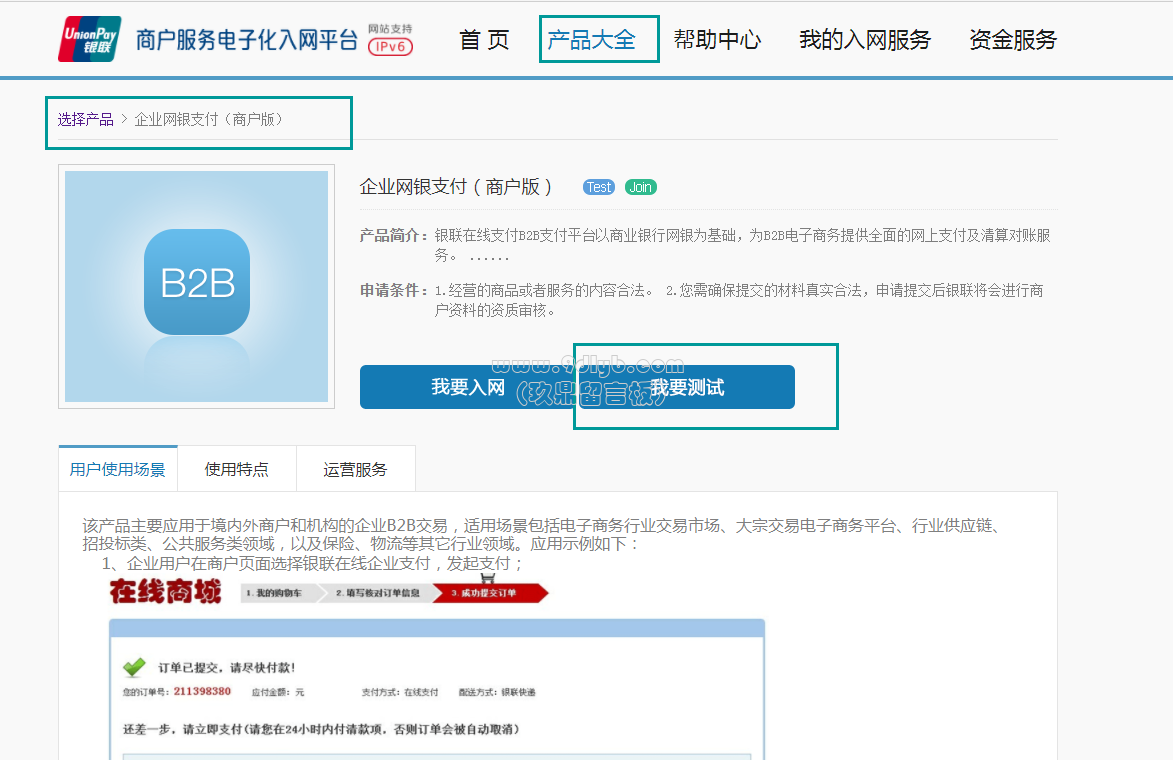Click the 商户服务电子化入网平台 site title
Image resolution: width=1173 pixels, height=760 pixels.
[247, 40]
